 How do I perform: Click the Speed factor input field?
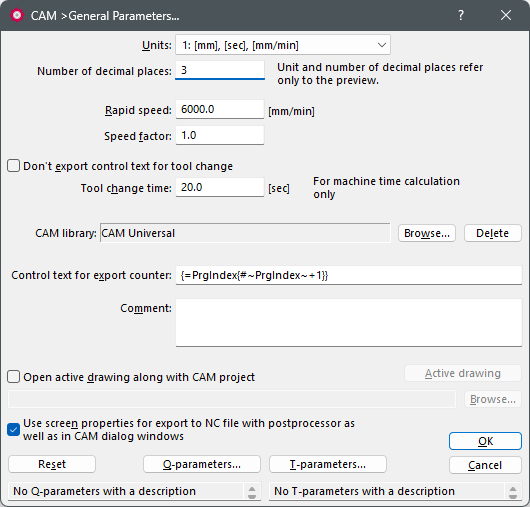click(220, 135)
